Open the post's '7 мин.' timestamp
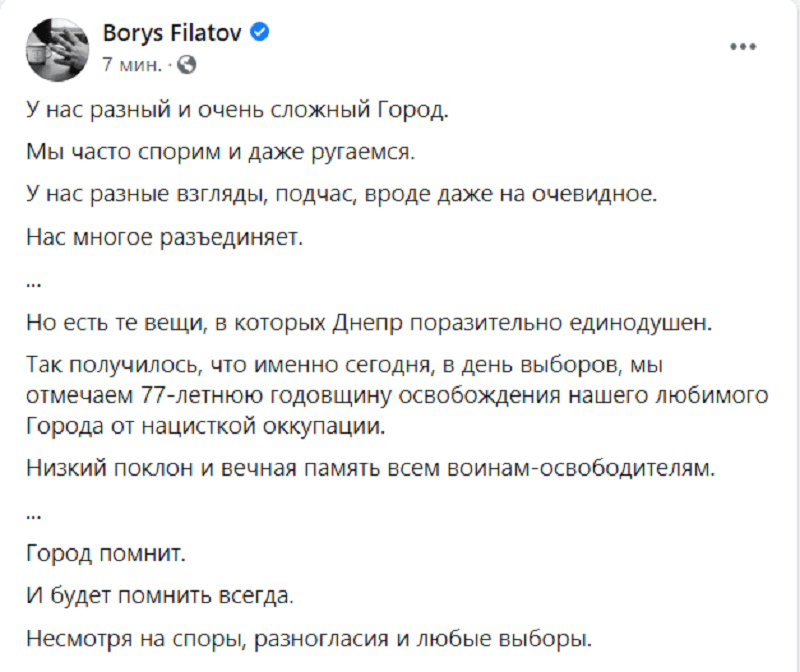Screen dimensions: 800x672 [132, 63]
